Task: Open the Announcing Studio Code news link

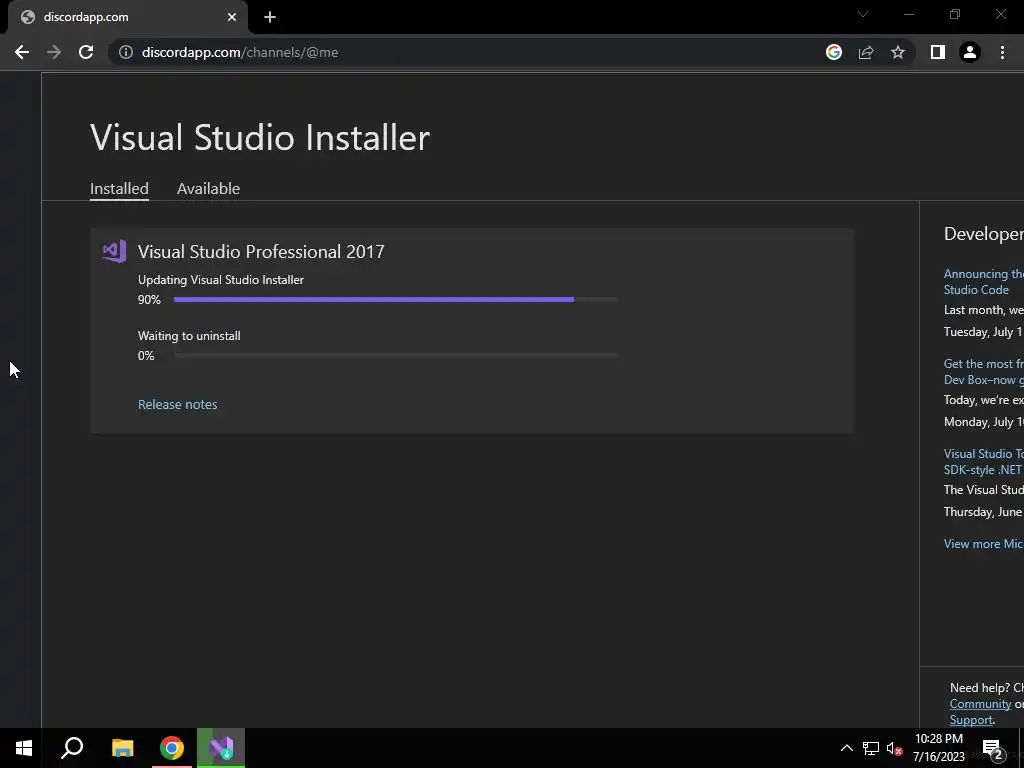Action: [984, 281]
